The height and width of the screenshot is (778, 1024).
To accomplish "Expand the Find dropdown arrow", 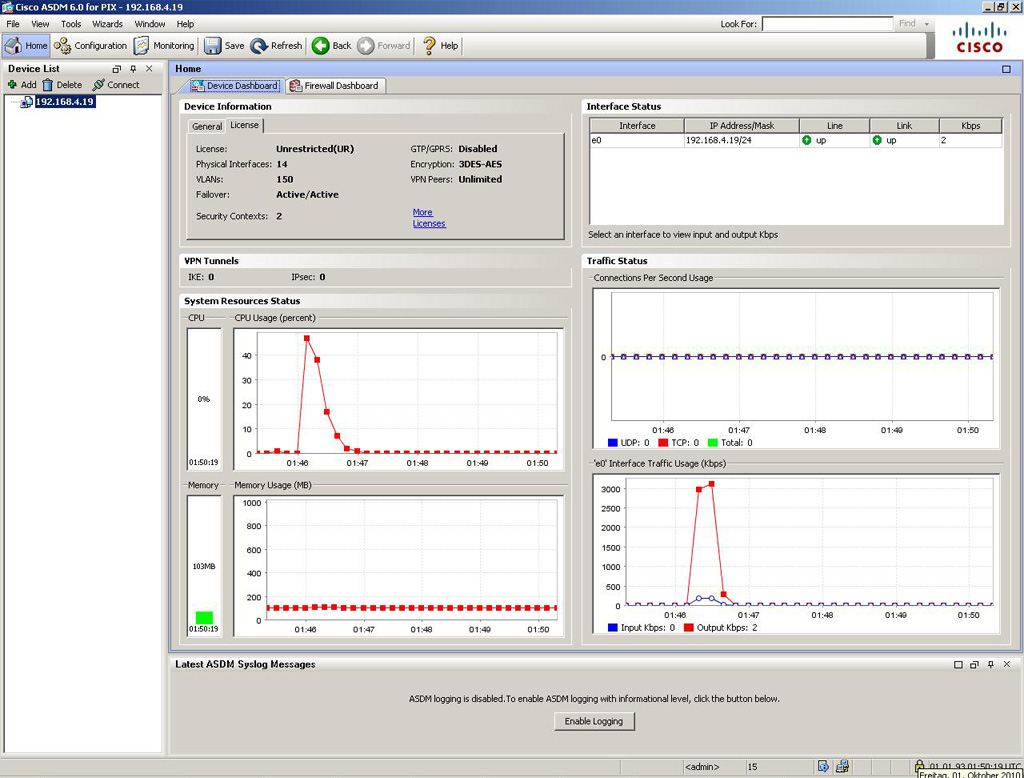I will tap(927, 24).
